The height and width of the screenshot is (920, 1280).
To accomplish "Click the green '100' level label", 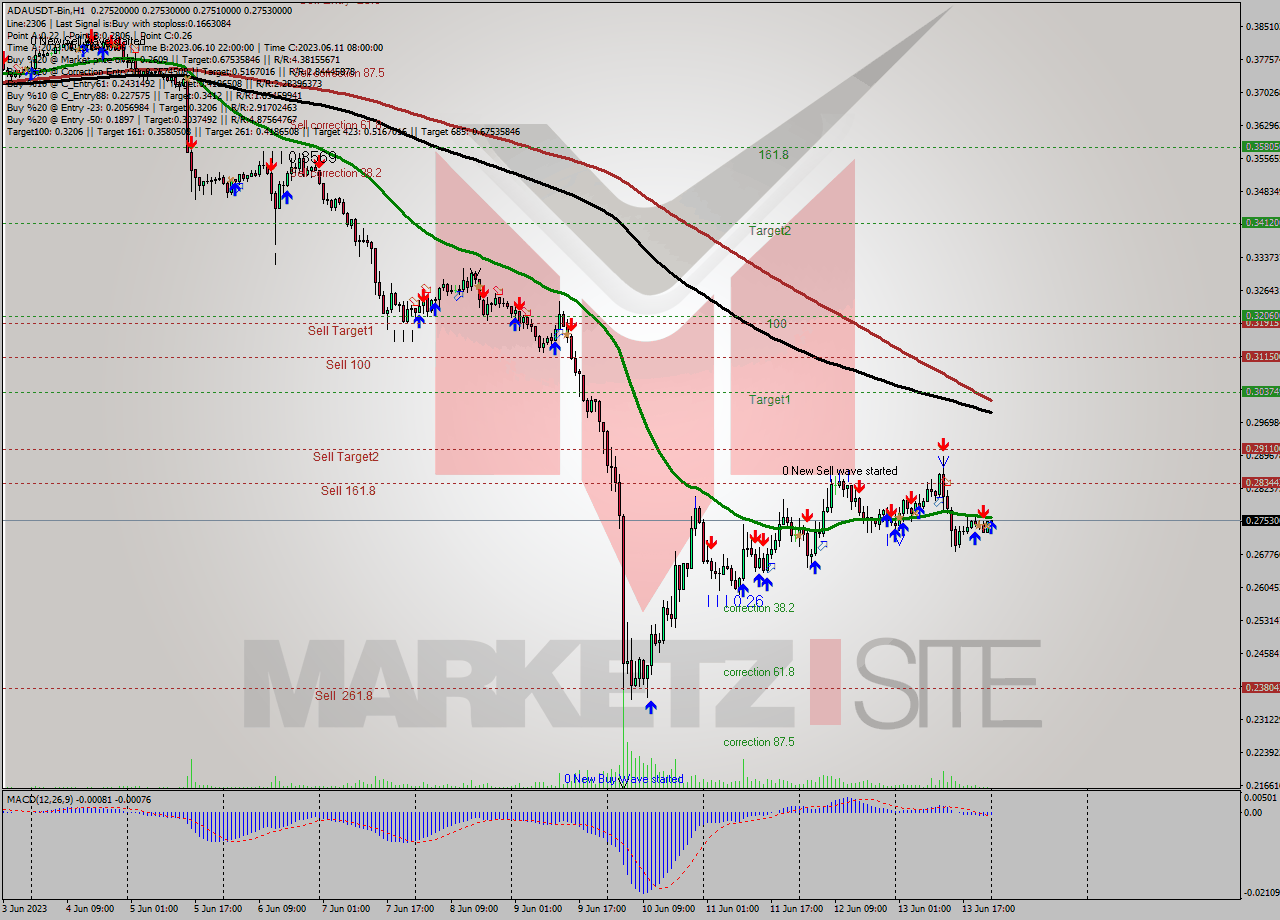I will [777, 324].
